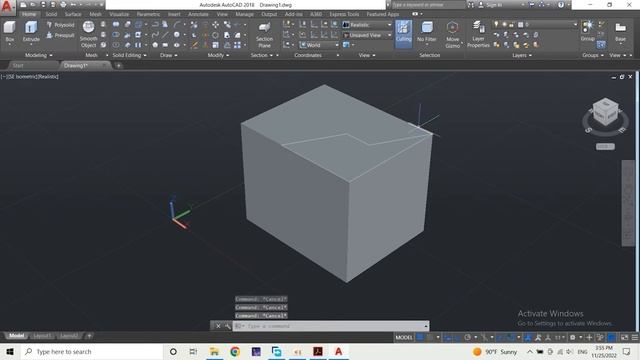Expand the Solid Editing panel
The width and height of the screenshot is (640, 360).
pos(129,55)
